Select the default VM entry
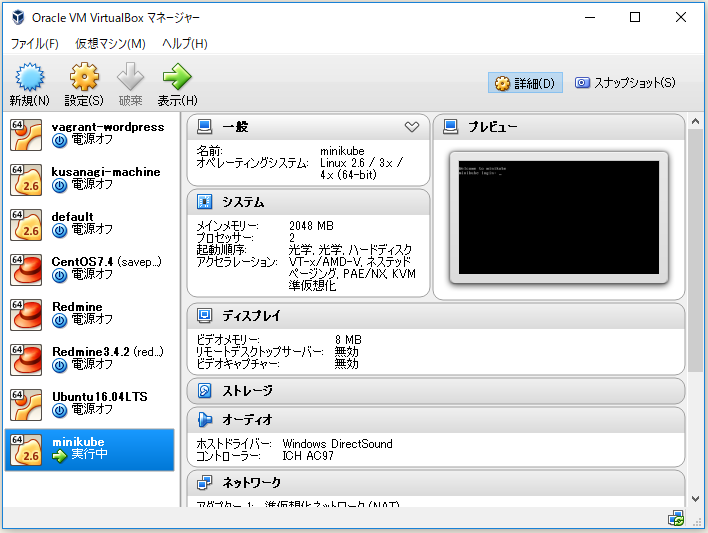Image resolution: width=708 pixels, height=533 pixels. [x=89, y=224]
